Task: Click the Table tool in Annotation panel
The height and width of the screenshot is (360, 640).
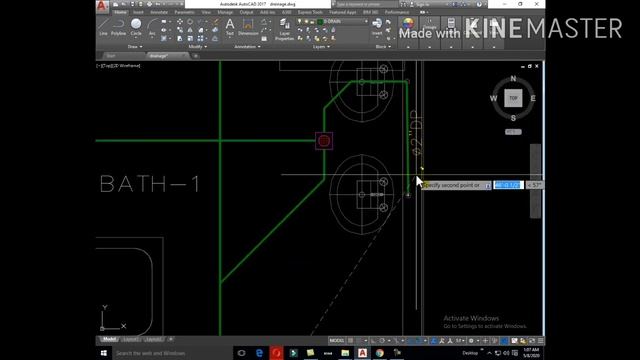Action: pos(264,39)
